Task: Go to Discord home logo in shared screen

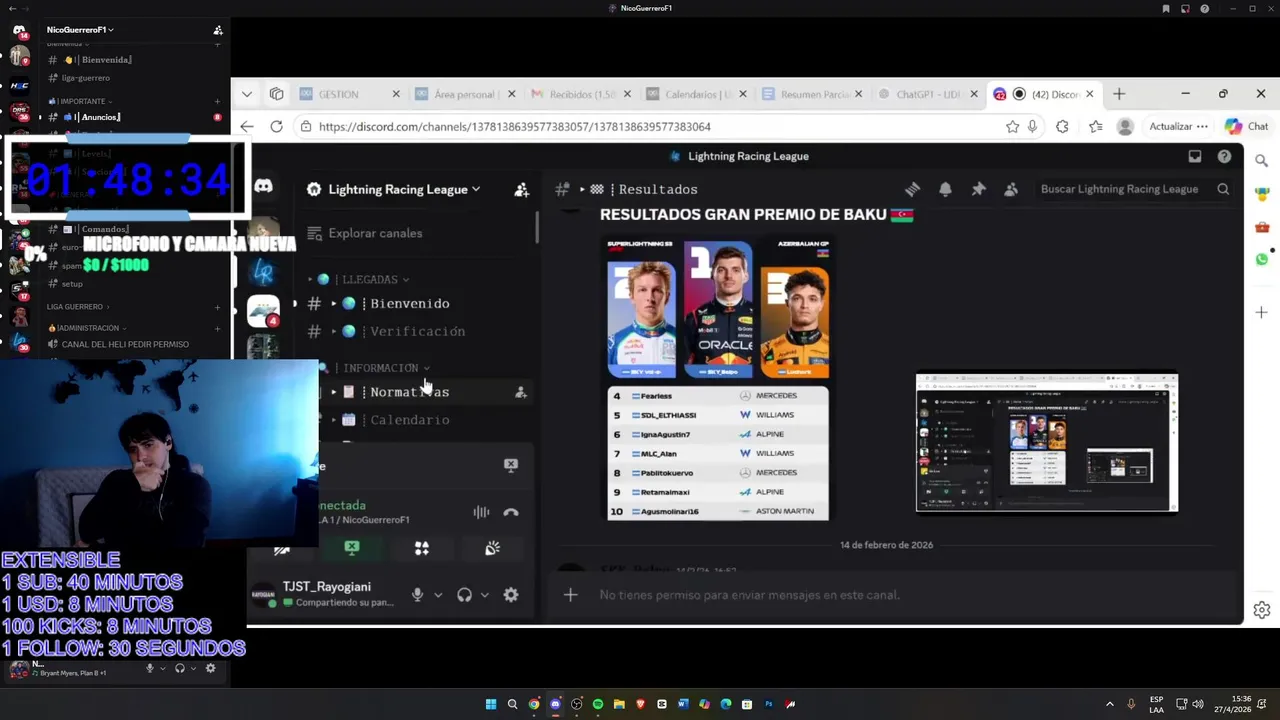Action: point(263,186)
